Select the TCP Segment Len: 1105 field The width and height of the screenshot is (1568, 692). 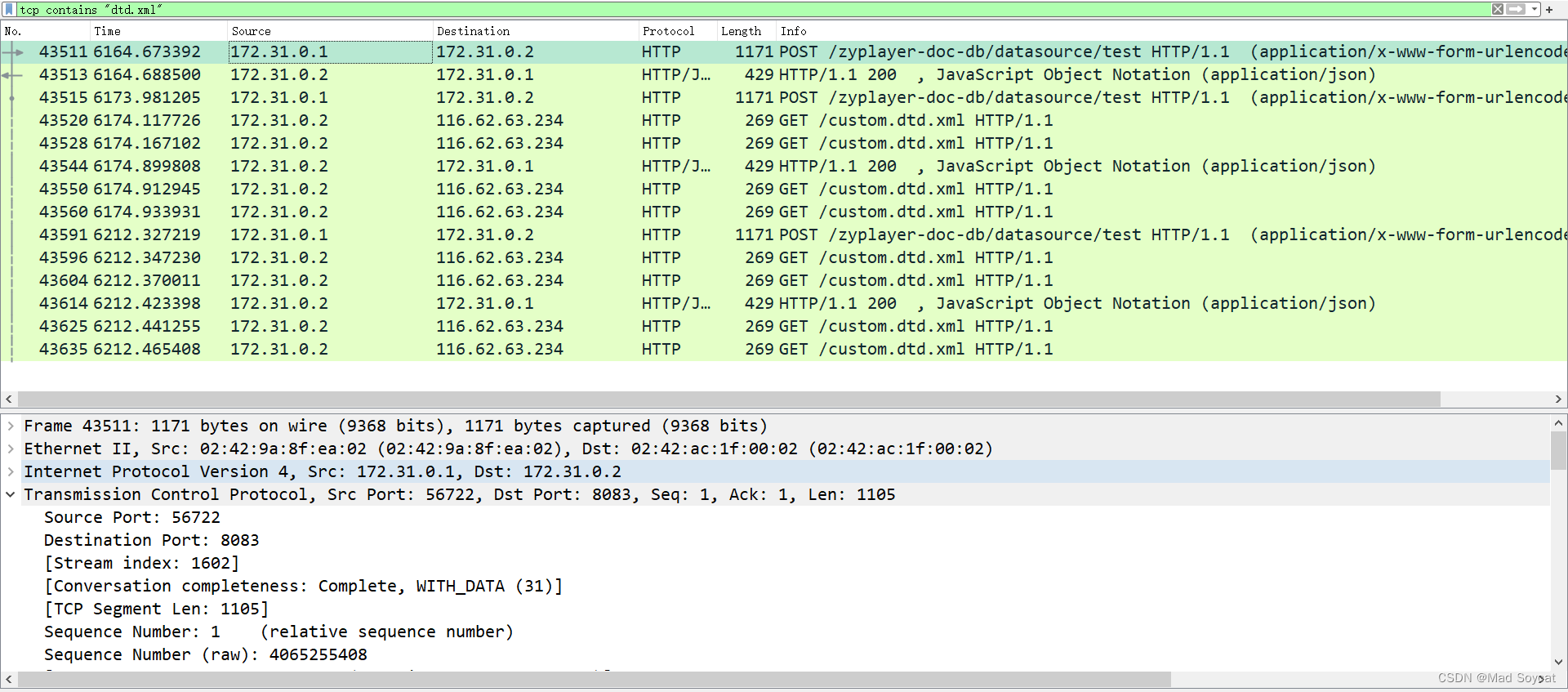click(x=156, y=609)
